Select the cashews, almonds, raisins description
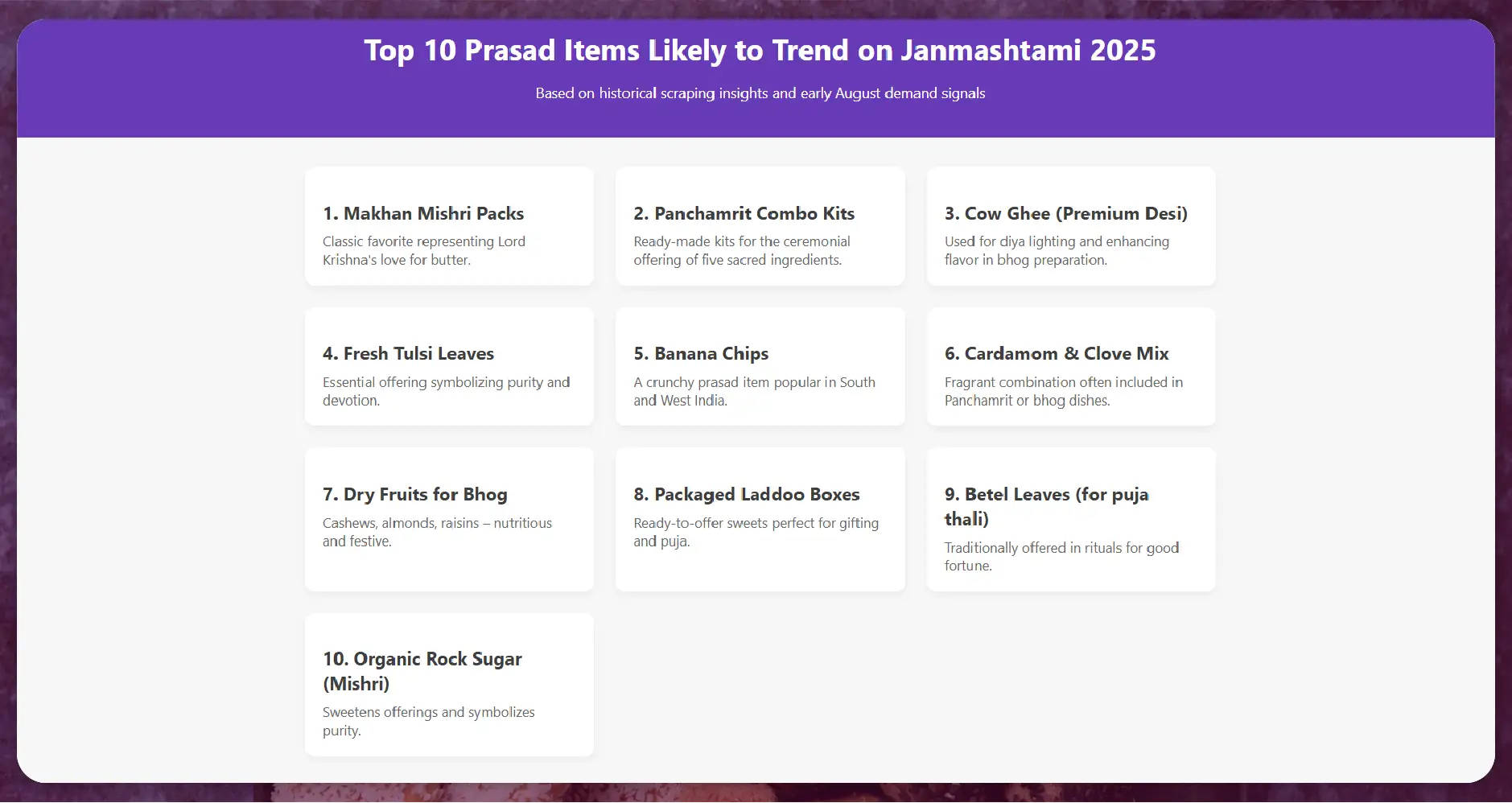This screenshot has width=1512, height=803. (x=437, y=532)
